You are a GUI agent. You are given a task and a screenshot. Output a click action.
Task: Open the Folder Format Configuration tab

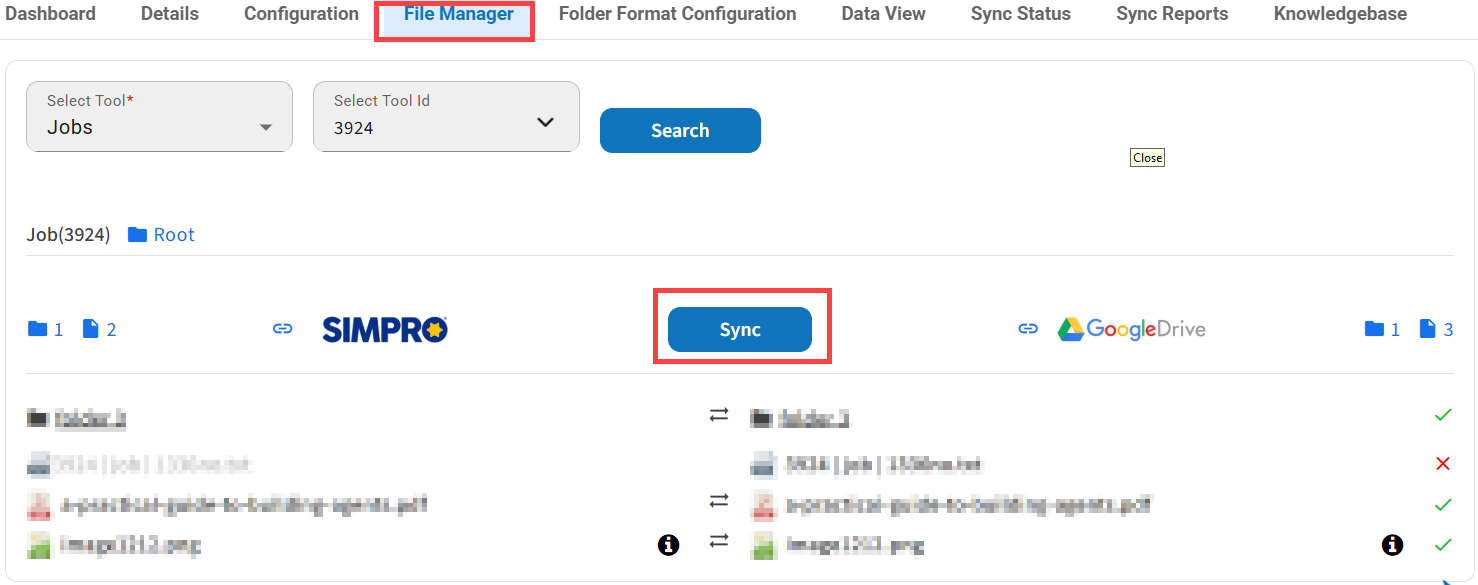[678, 14]
